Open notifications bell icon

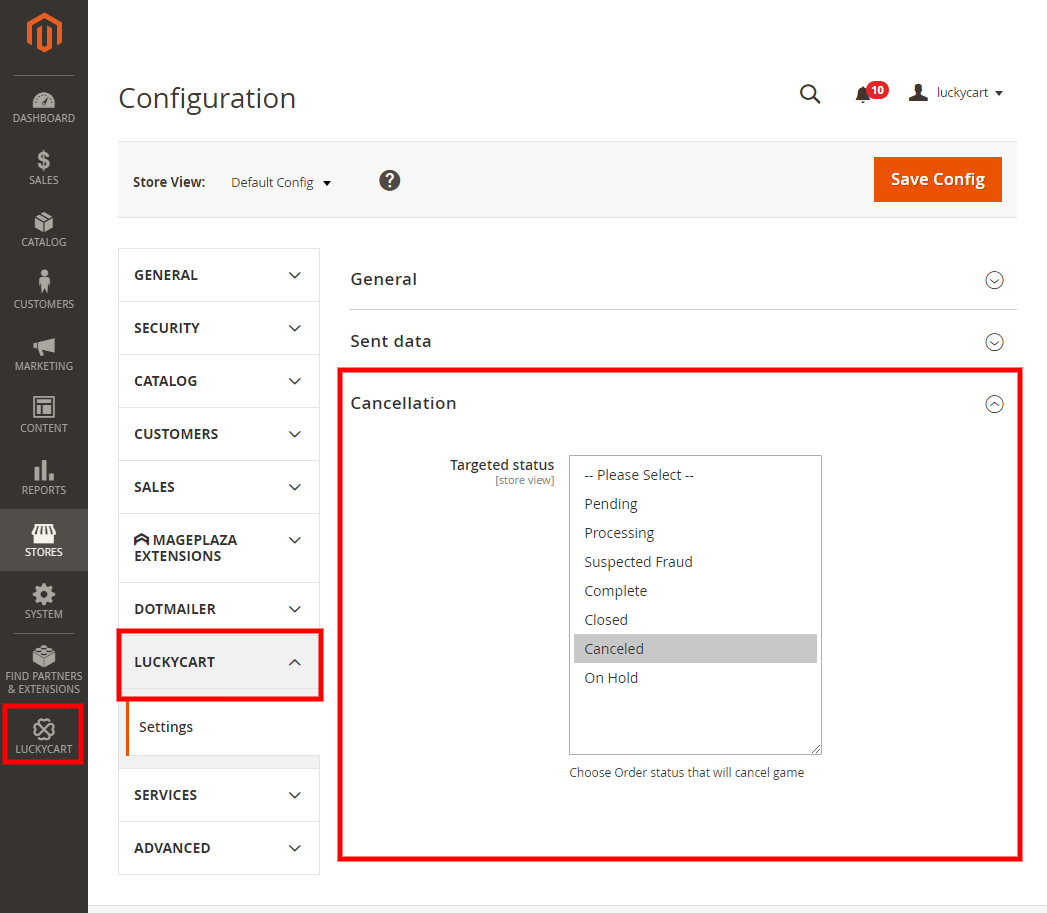[x=863, y=94]
